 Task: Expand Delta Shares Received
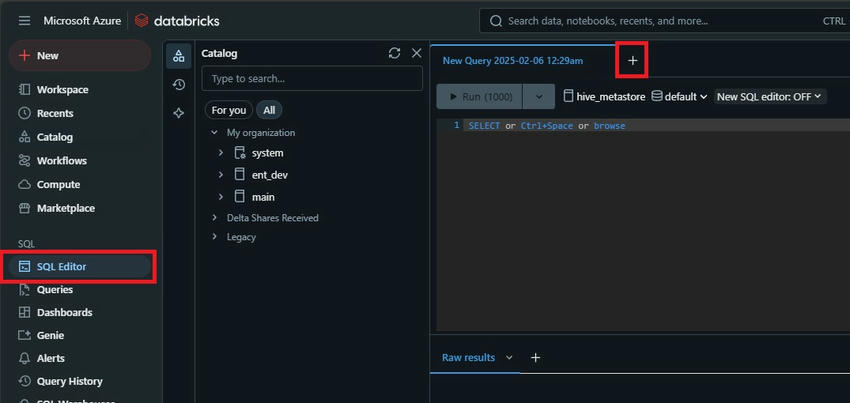(215, 218)
